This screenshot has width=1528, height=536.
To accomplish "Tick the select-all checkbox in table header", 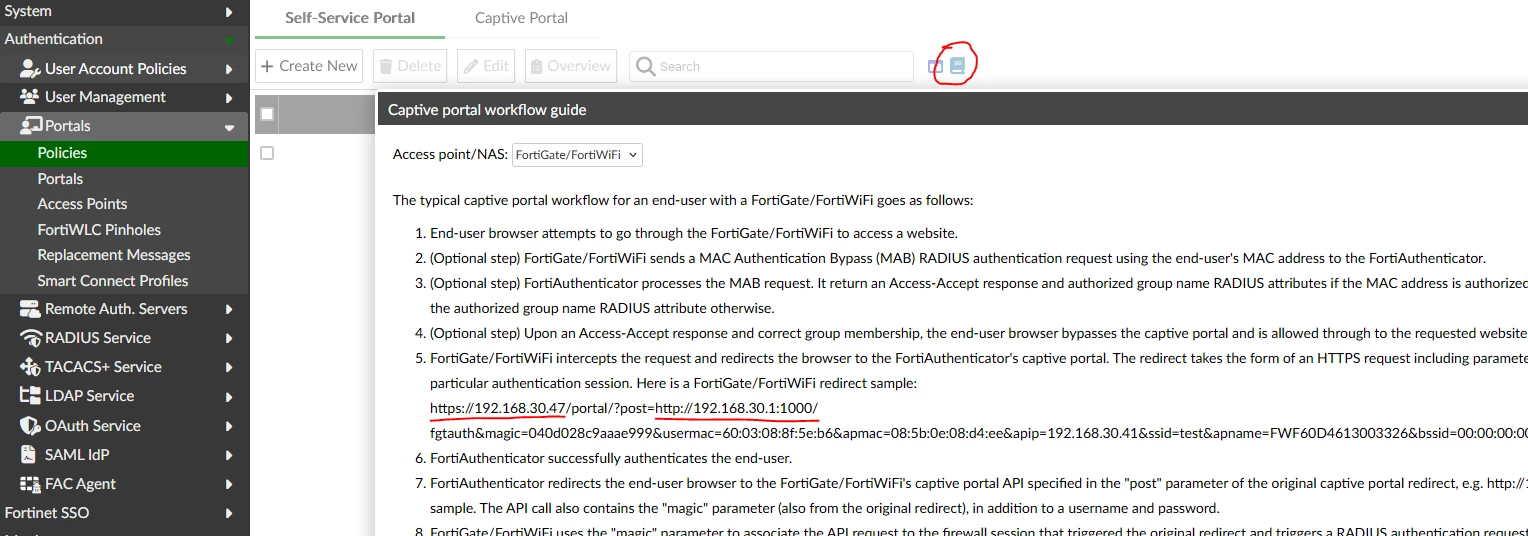I will tap(267, 114).
